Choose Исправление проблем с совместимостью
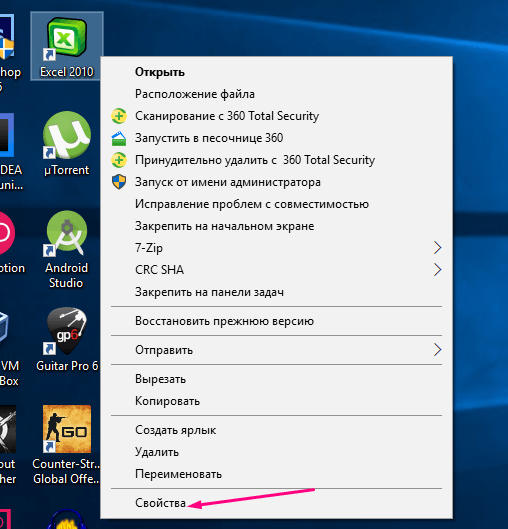This screenshot has width=508, height=529. 276,204
